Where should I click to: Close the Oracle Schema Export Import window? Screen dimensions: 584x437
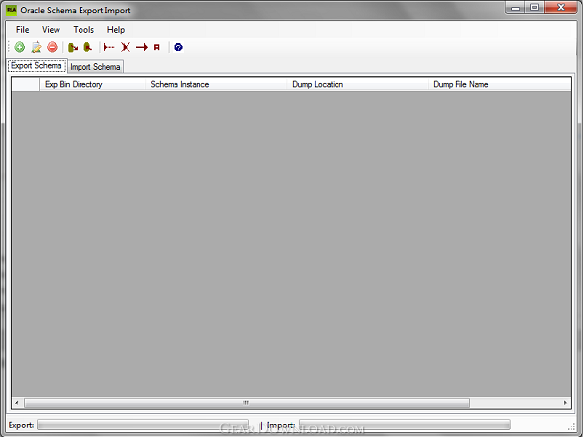coord(561,8)
